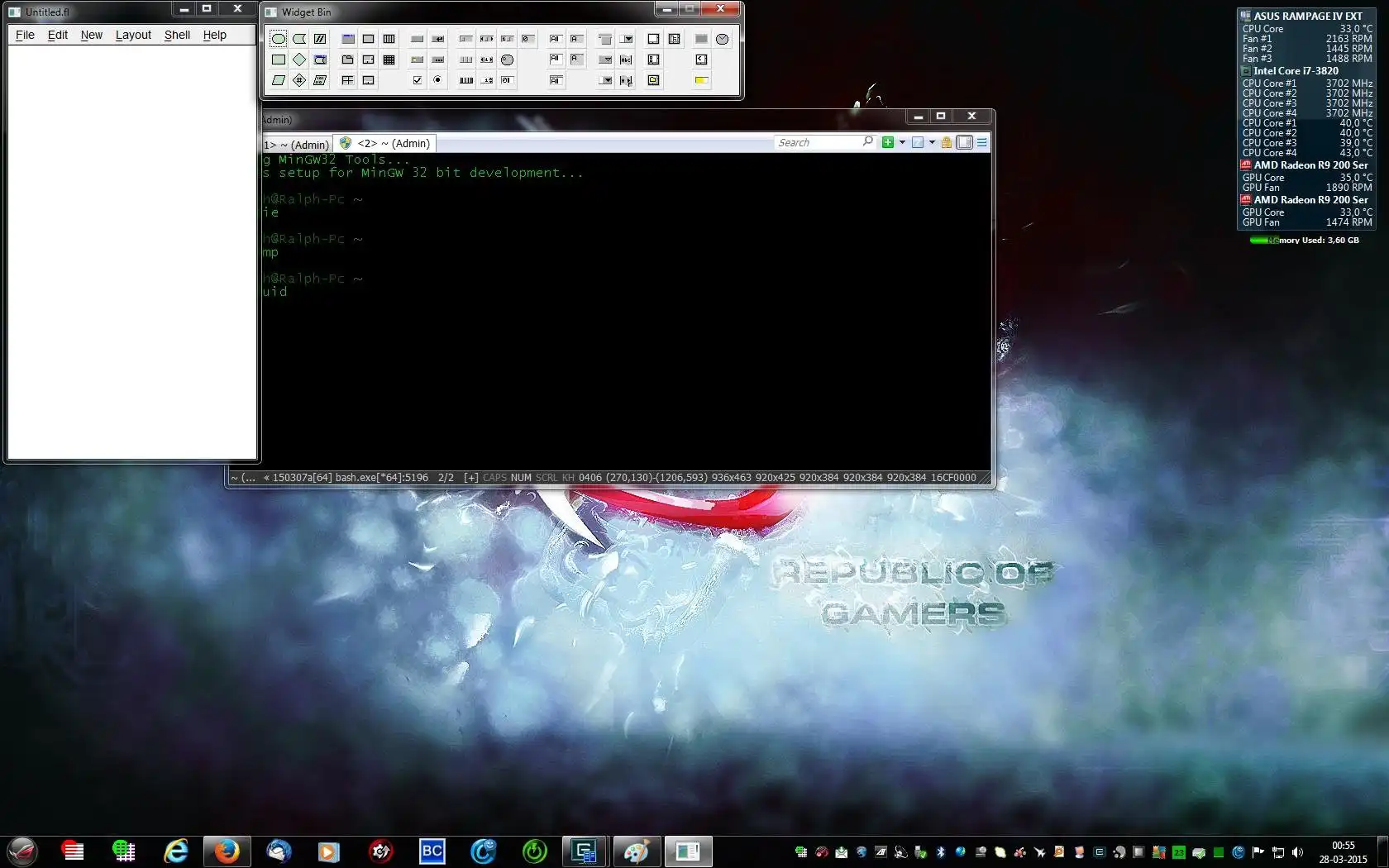Click the CAPS indicator in console status bar
Image resolution: width=1389 pixels, height=868 pixels.
(x=494, y=477)
